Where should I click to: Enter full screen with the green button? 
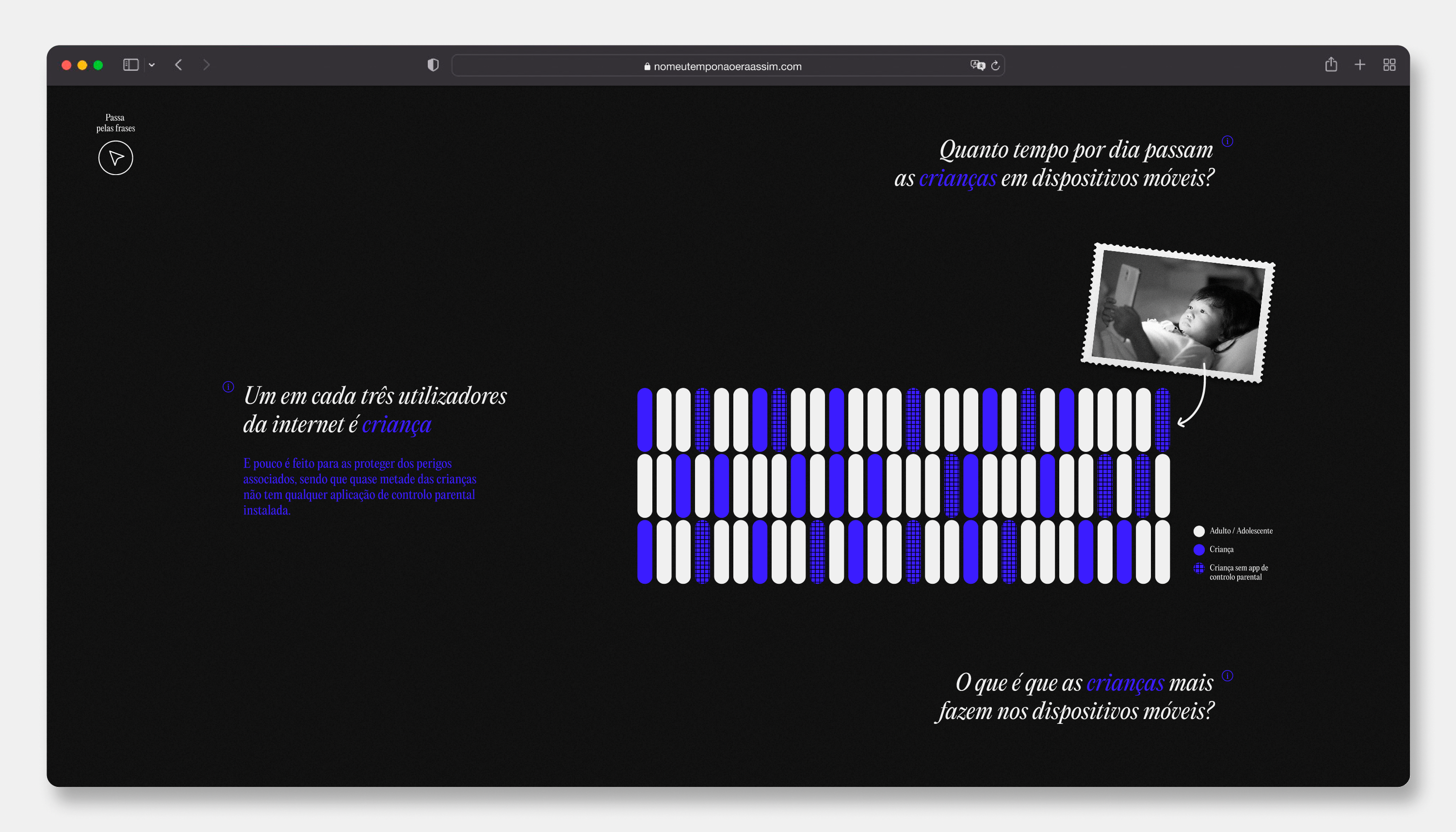(x=98, y=65)
